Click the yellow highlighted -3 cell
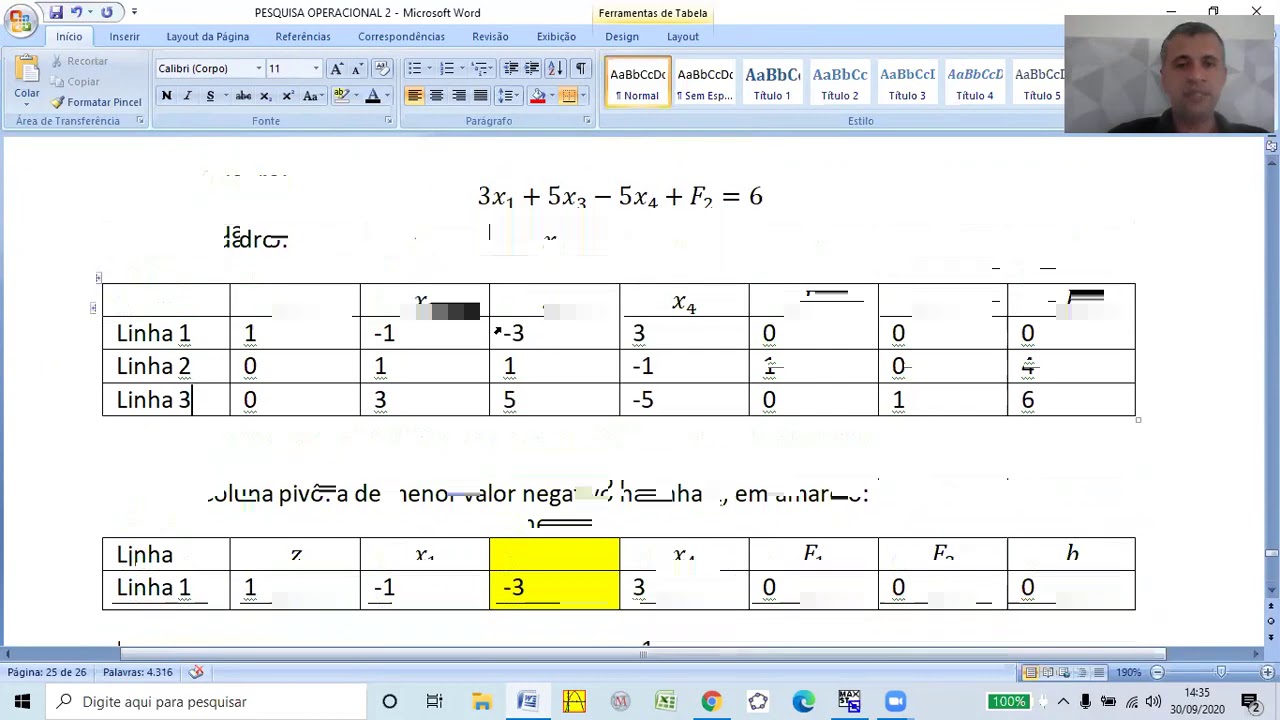 (x=554, y=588)
